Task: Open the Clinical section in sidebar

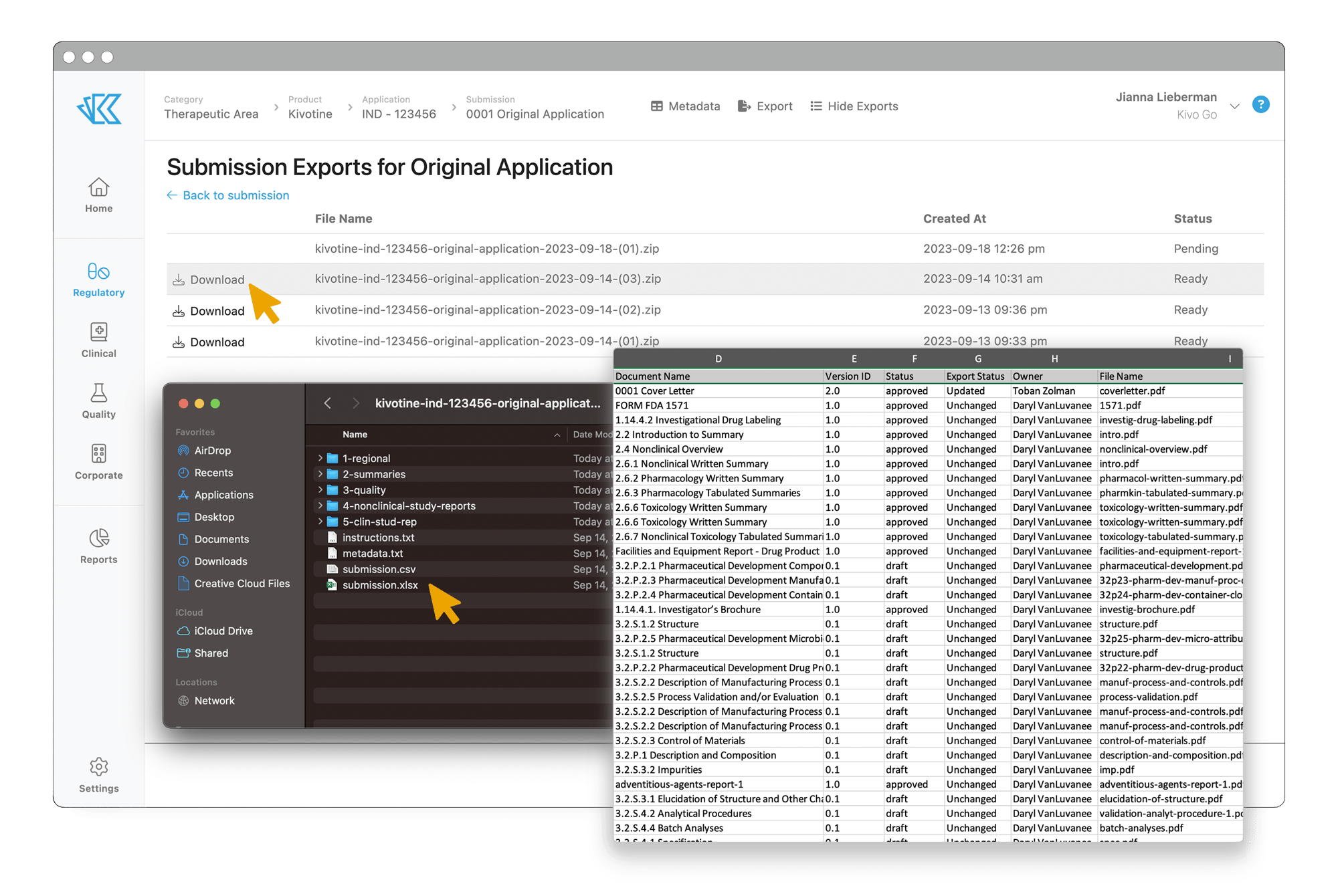Action: (x=98, y=340)
